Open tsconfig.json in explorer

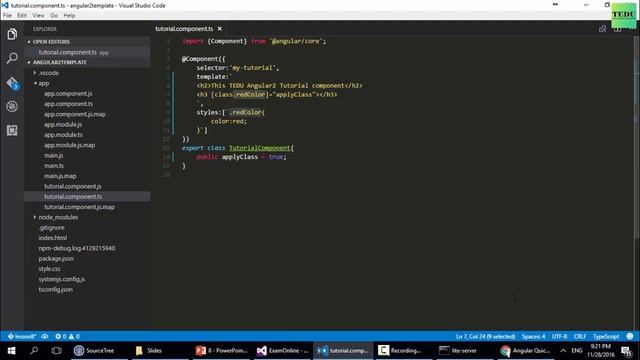pyautogui.click(x=56, y=289)
